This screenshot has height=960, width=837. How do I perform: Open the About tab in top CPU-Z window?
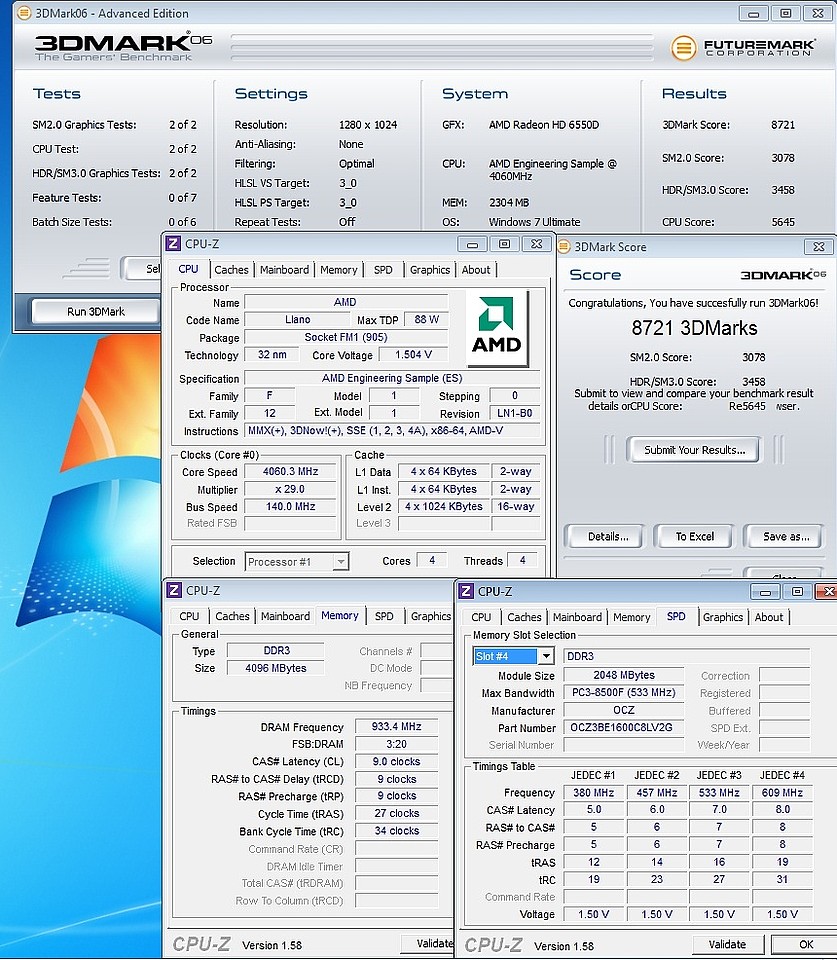tap(476, 270)
